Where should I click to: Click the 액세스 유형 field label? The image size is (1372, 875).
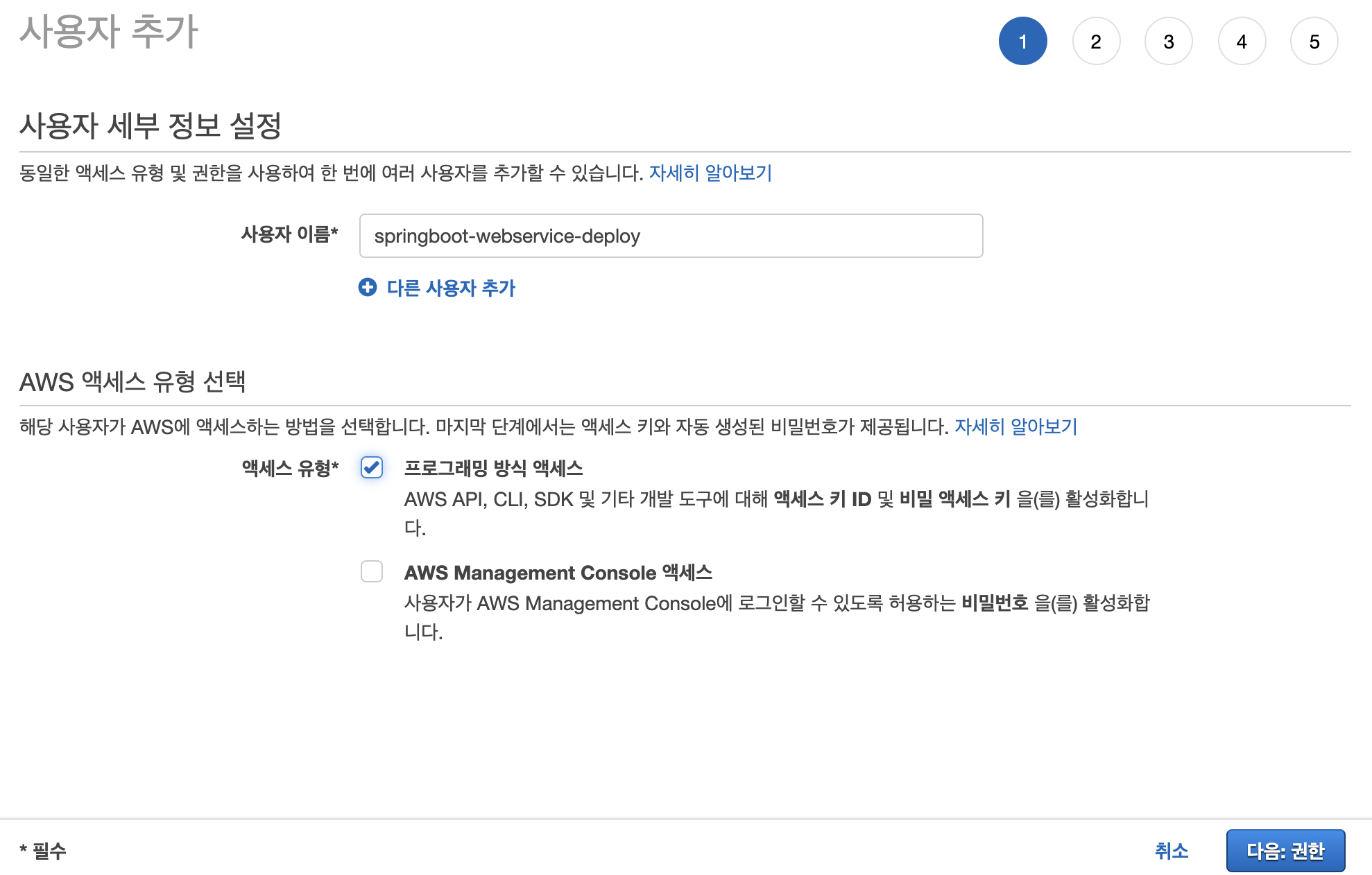coord(290,469)
